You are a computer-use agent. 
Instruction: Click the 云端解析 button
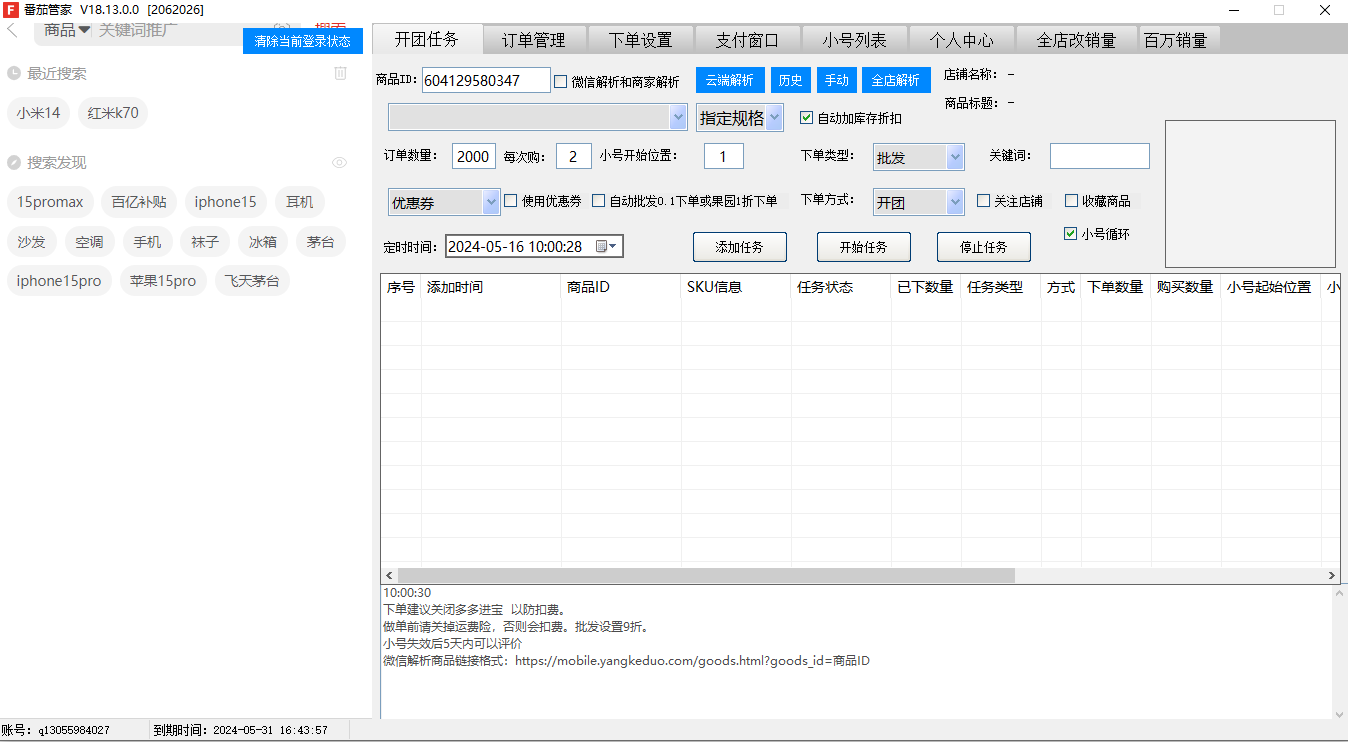pos(730,80)
